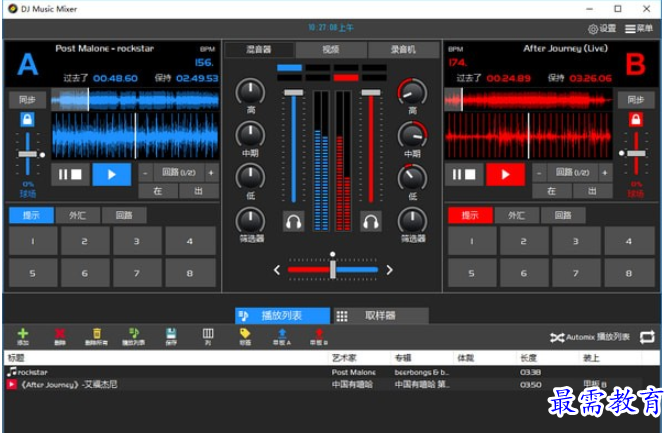
Task: Toggle deck A tempo lock icon
Action: coord(27,119)
